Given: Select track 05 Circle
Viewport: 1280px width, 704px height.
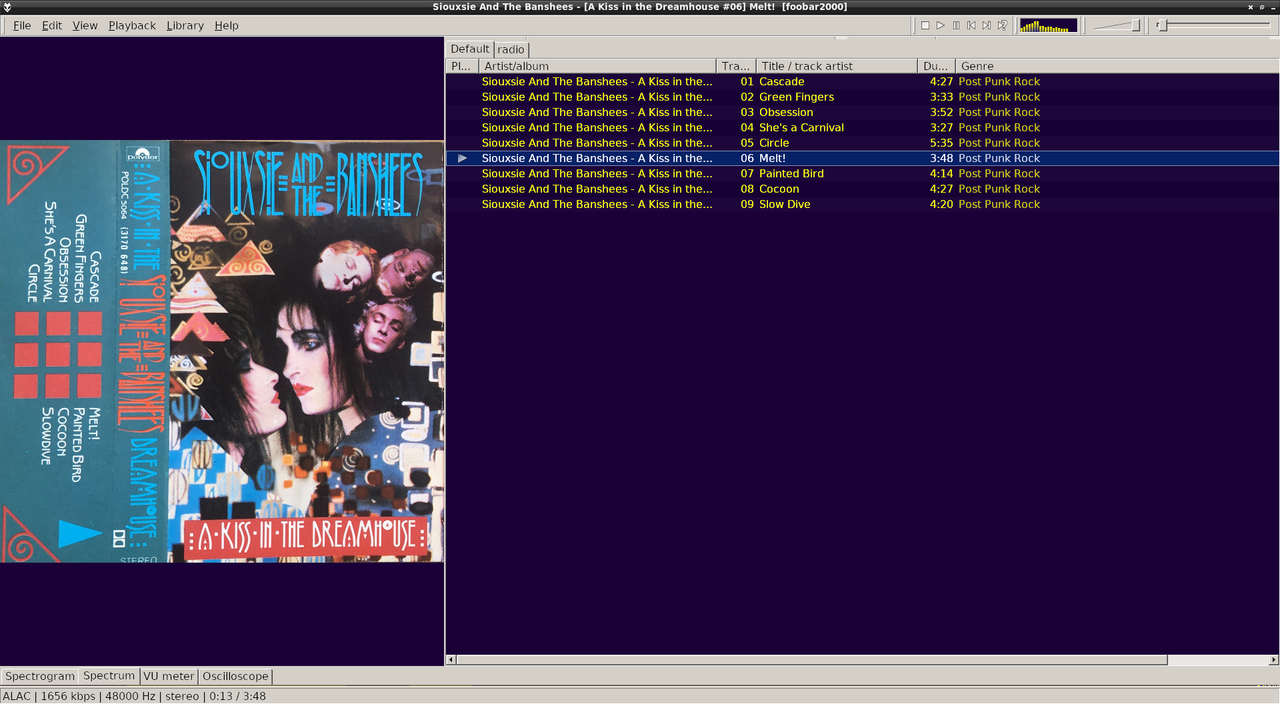Looking at the screenshot, I should (x=862, y=143).
